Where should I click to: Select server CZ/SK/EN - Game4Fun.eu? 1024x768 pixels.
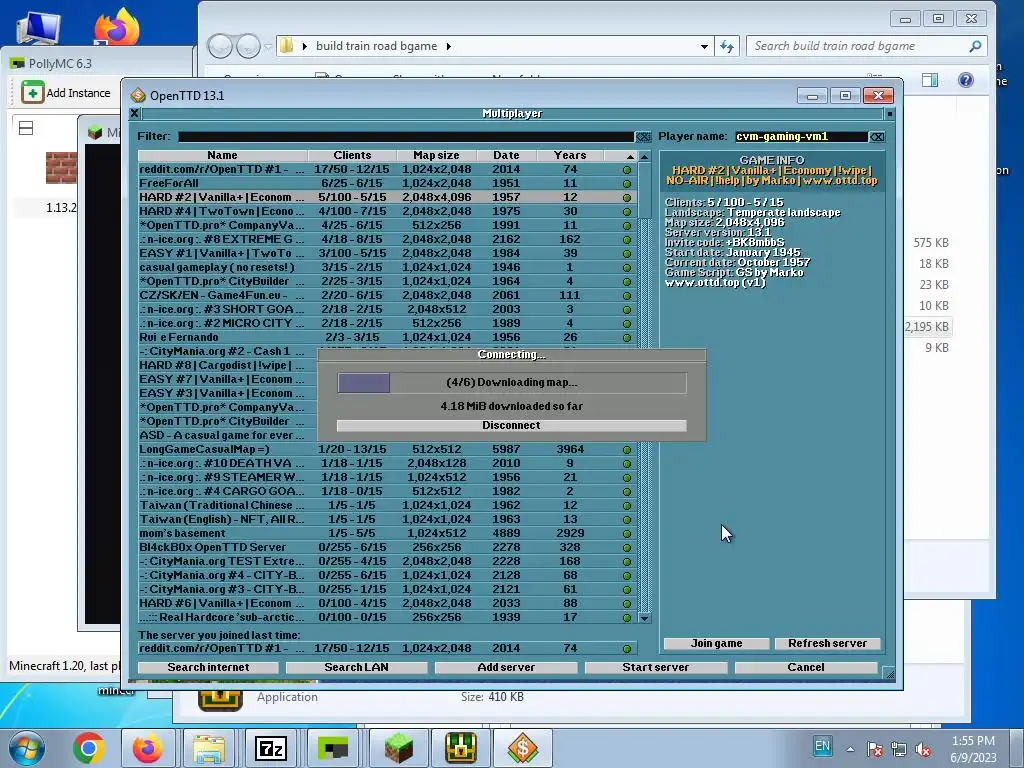coord(387,295)
